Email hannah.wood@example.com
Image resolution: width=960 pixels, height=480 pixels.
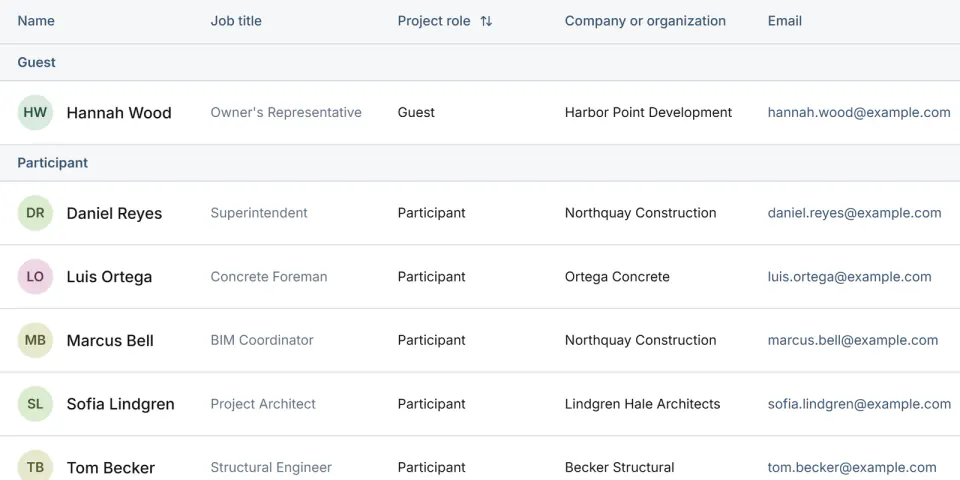(x=859, y=113)
